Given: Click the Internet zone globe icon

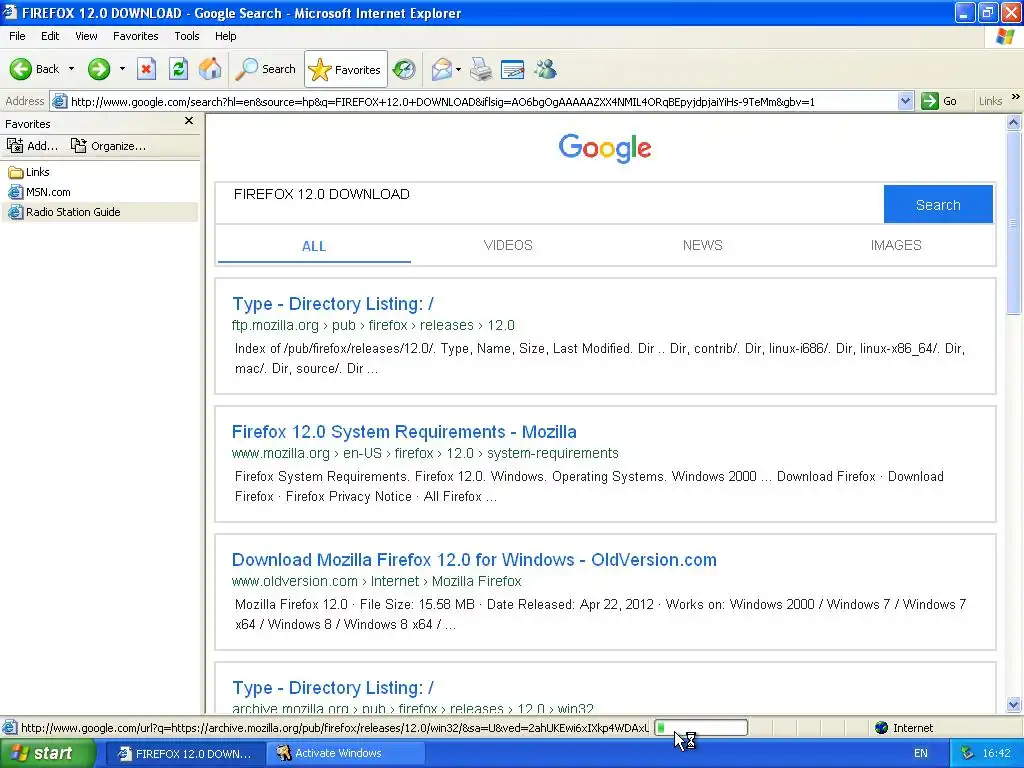Looking at the screenshot, I should [x=882, y=728].
